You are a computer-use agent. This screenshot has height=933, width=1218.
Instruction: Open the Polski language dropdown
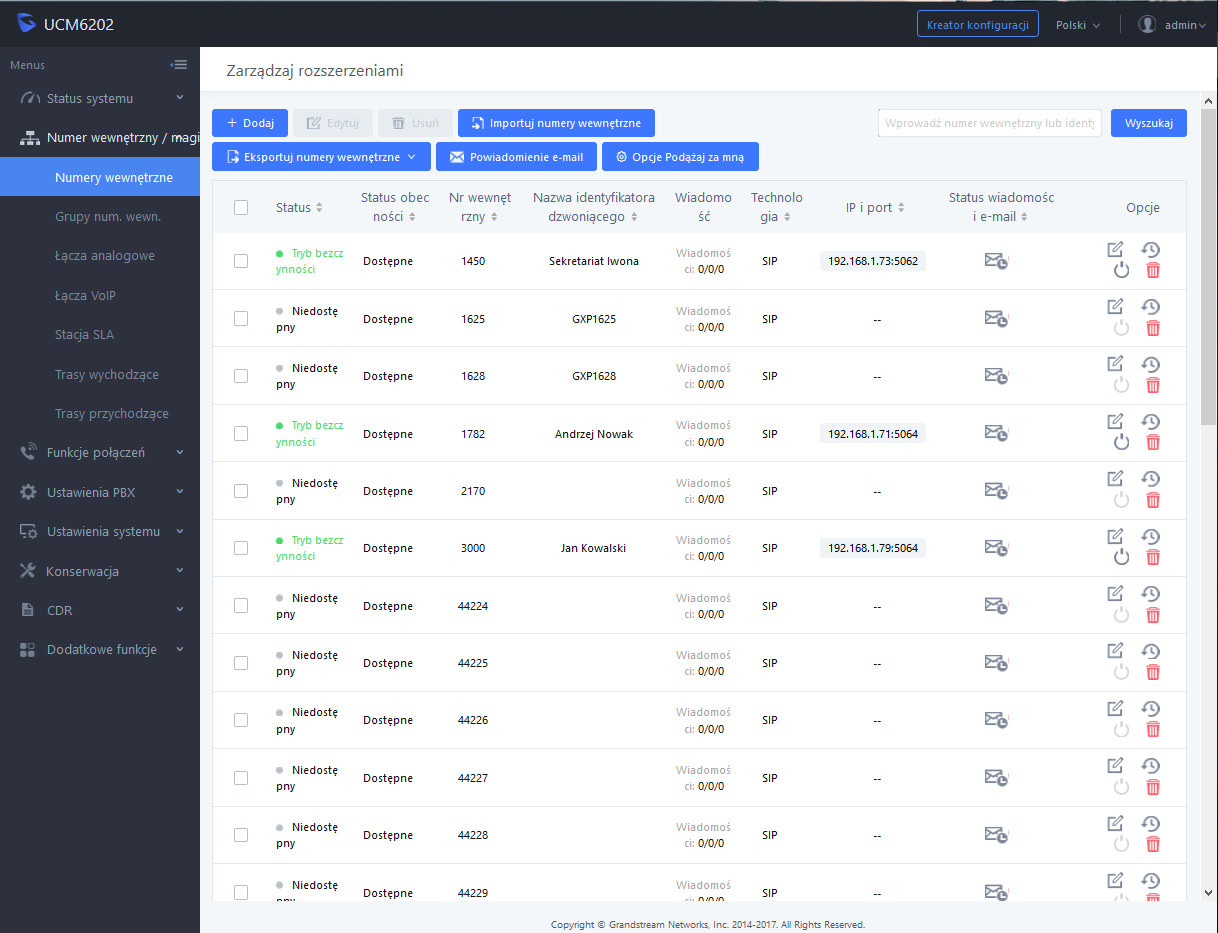[x=1077, y=25]
